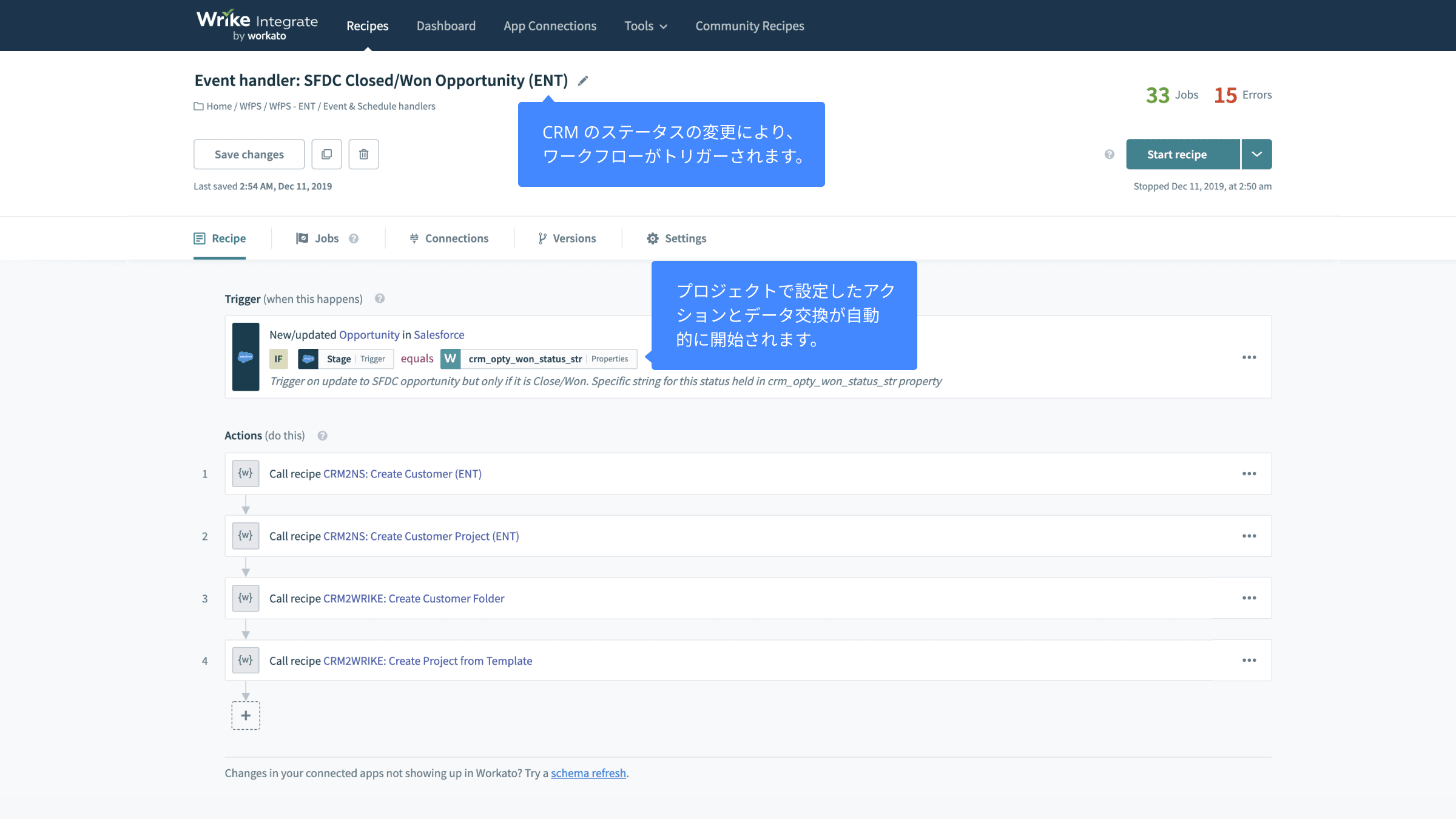Click the Wrike Integrate logo

(257, 25)
